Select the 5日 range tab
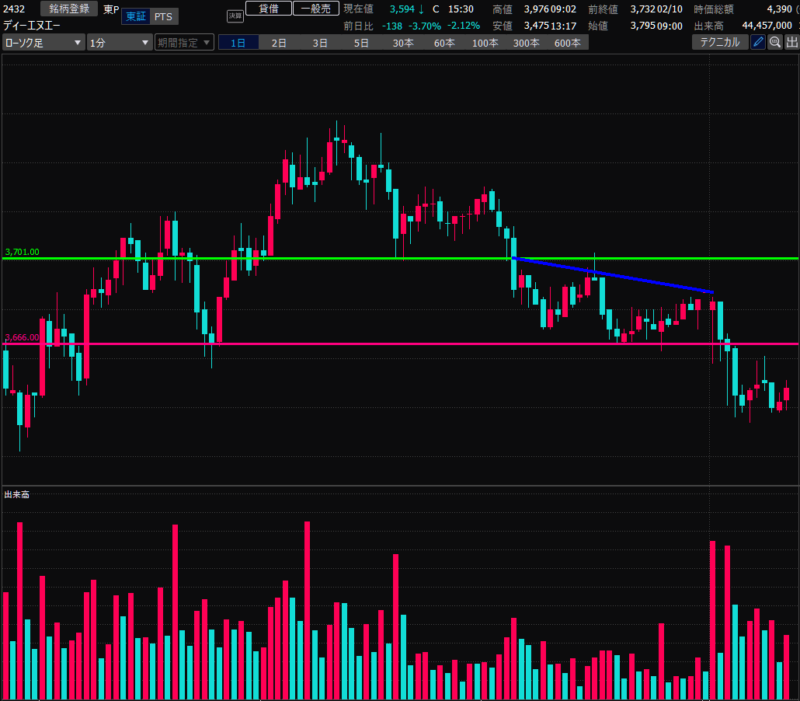This screenshot has width=800, height=701. tap(361, 43)
